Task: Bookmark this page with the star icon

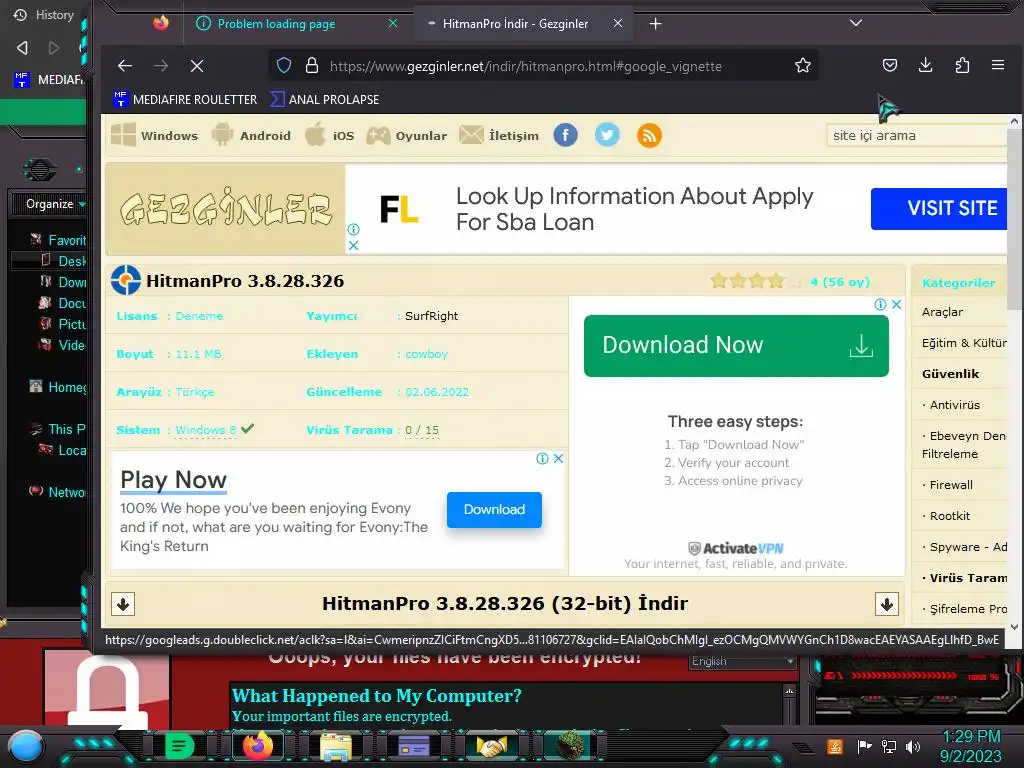Action: click(x=803, y=66)
